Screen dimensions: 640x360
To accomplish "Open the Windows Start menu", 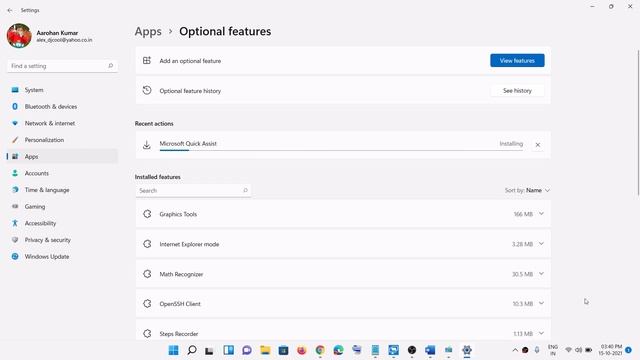I will click(173, 350).
